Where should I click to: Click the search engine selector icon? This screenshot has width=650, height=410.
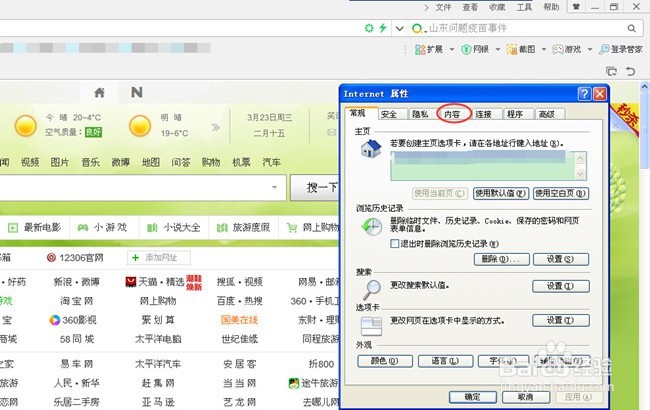[417, 29]
